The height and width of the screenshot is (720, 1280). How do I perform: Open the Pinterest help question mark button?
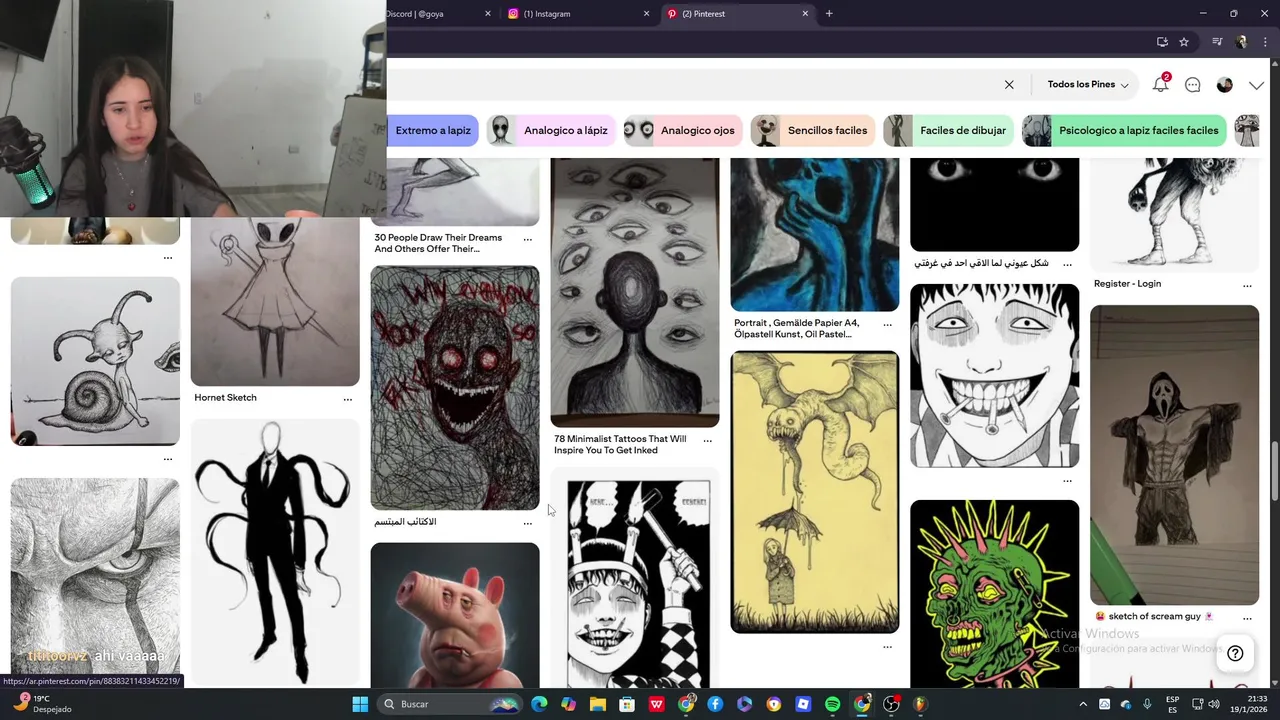pos(1235,653)
